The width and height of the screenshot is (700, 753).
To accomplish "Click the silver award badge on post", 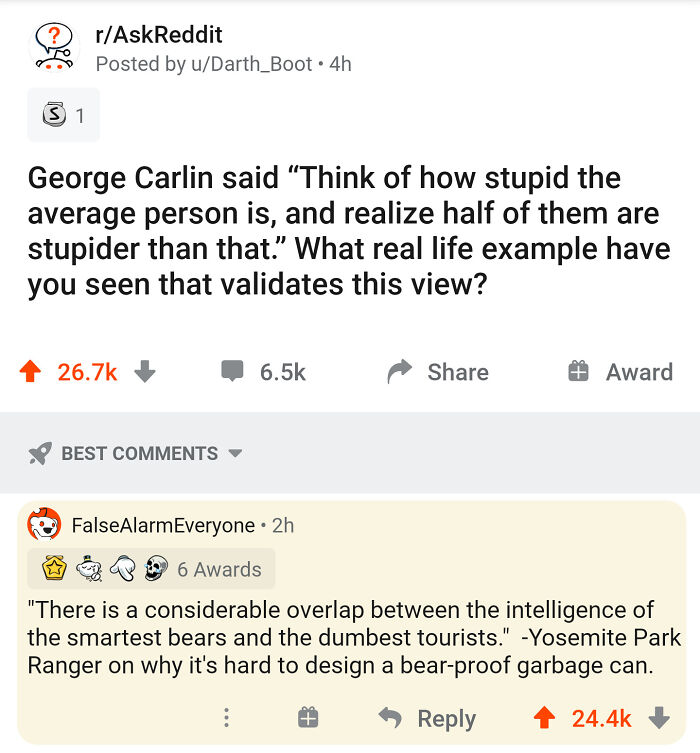I will pyautogui.click(x=54, y=114).
